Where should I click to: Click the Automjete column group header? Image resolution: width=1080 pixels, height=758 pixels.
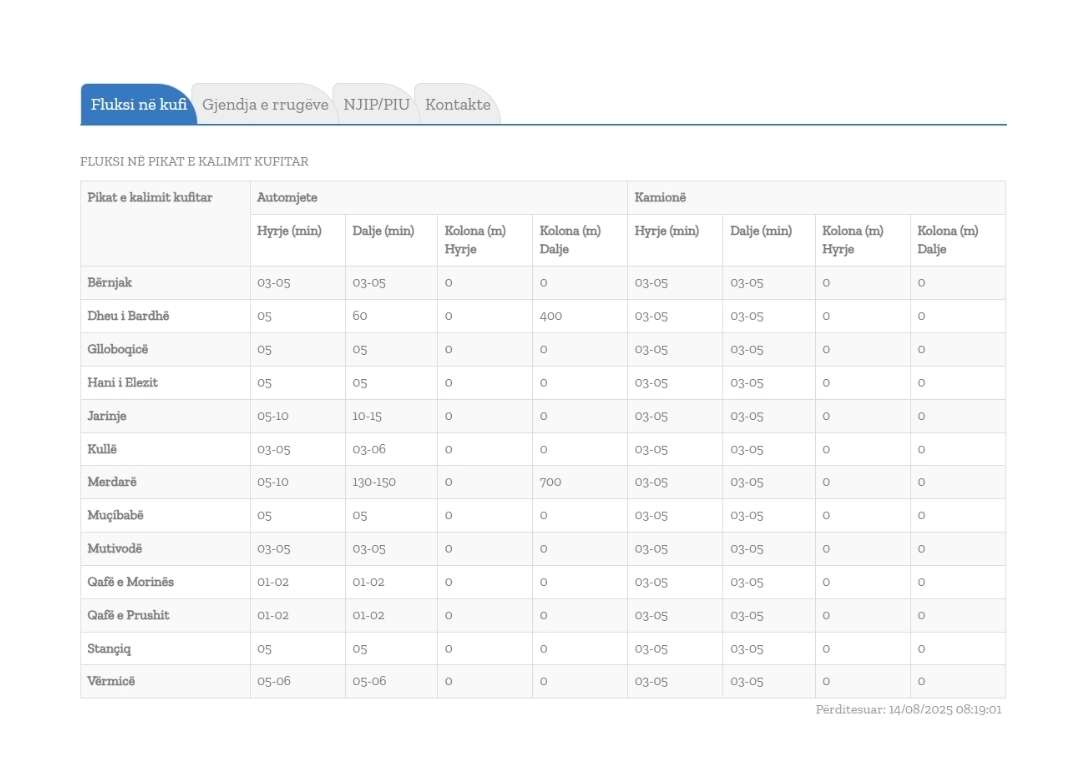point(287,198)
